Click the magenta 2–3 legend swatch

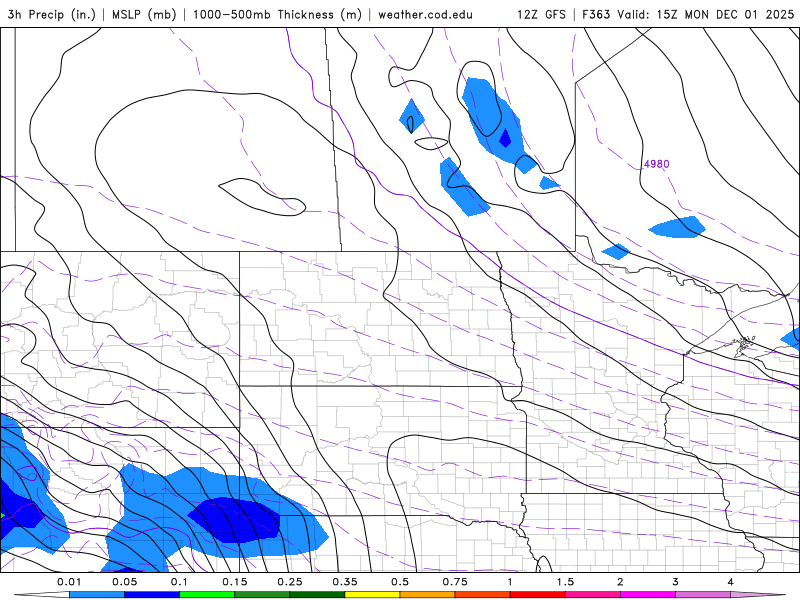[648, 595]
